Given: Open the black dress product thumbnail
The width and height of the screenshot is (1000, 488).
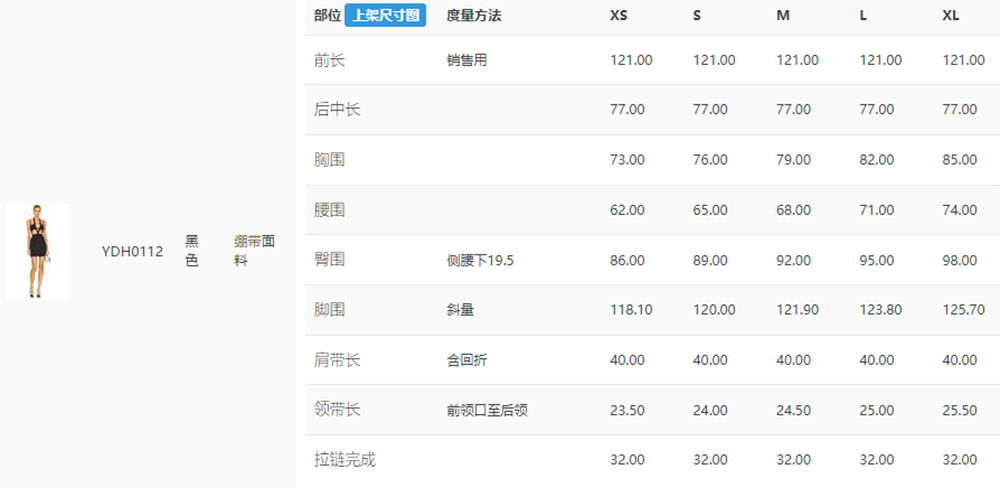Looking at the screenshot, I should coord(38,251).
